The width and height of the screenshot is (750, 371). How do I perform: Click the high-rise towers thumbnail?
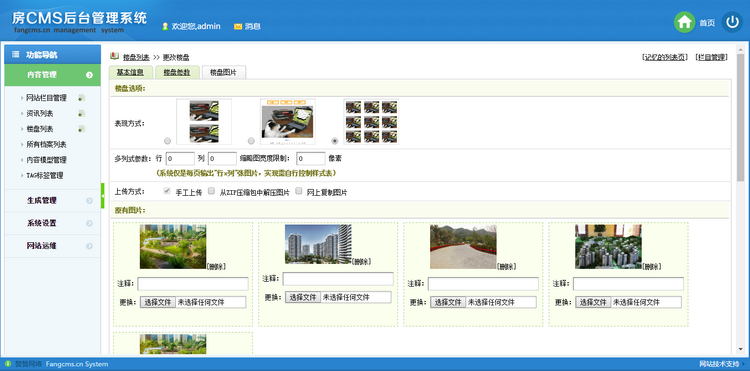318,244
